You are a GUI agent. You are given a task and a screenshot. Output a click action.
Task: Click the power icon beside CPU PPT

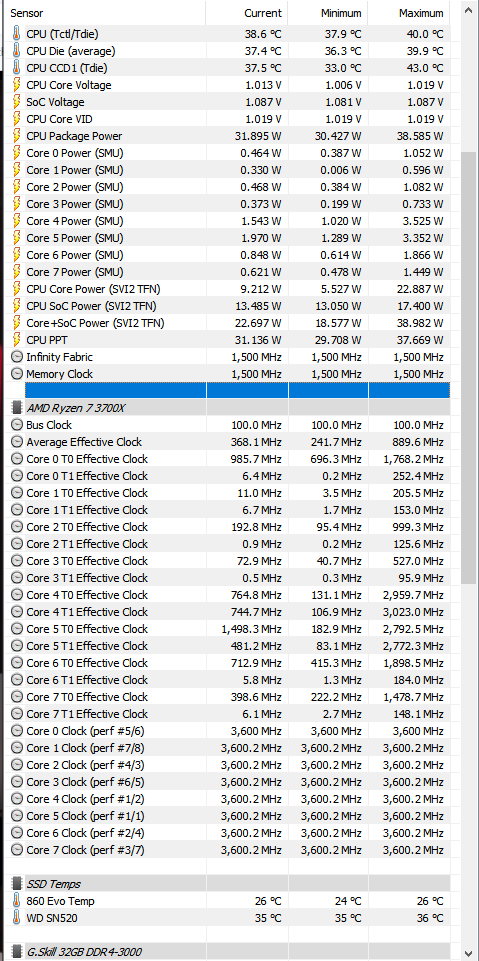(17, 340)
